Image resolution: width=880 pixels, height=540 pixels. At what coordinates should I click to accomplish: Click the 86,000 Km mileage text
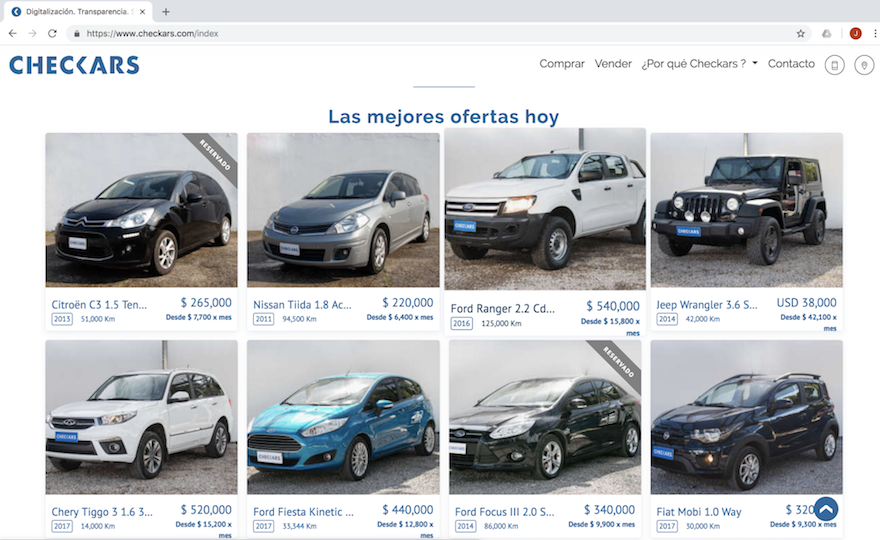(x=501, y=526)
